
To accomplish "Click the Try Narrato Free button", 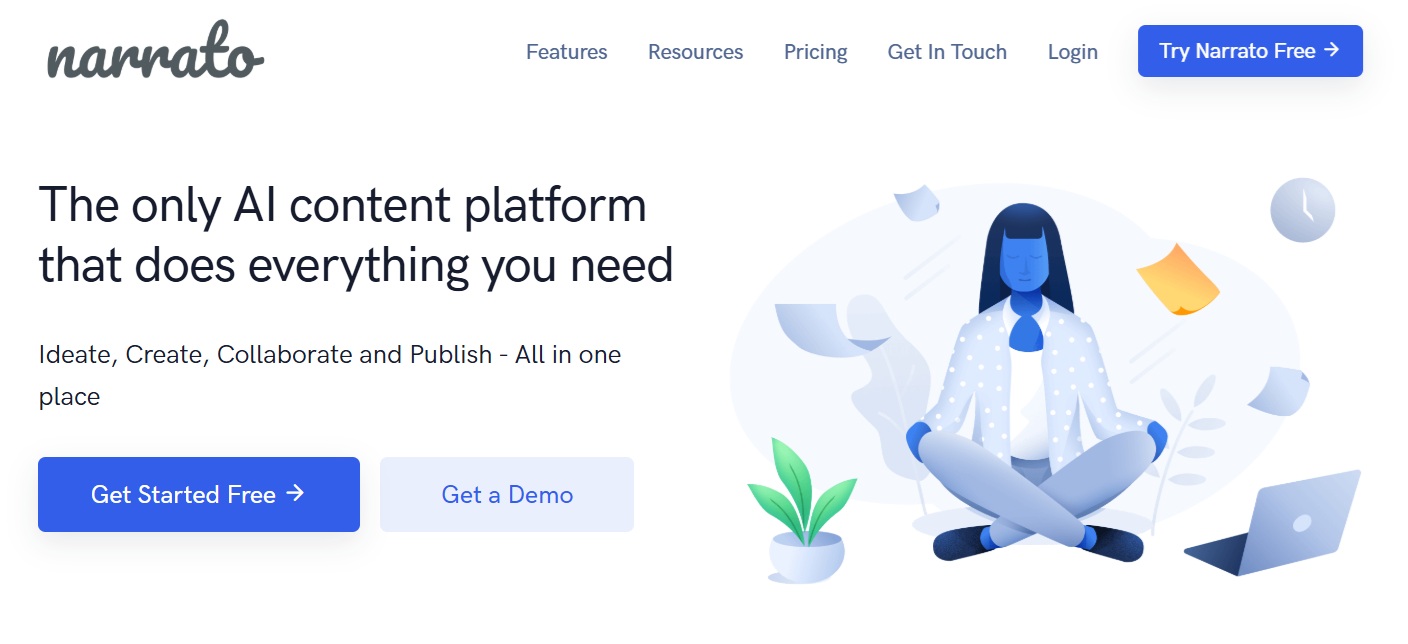I will click(x=1250, y=51).
